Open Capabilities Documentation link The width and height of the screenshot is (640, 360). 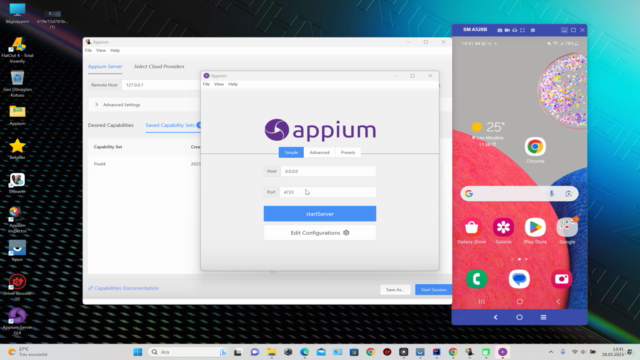(124, 288)
